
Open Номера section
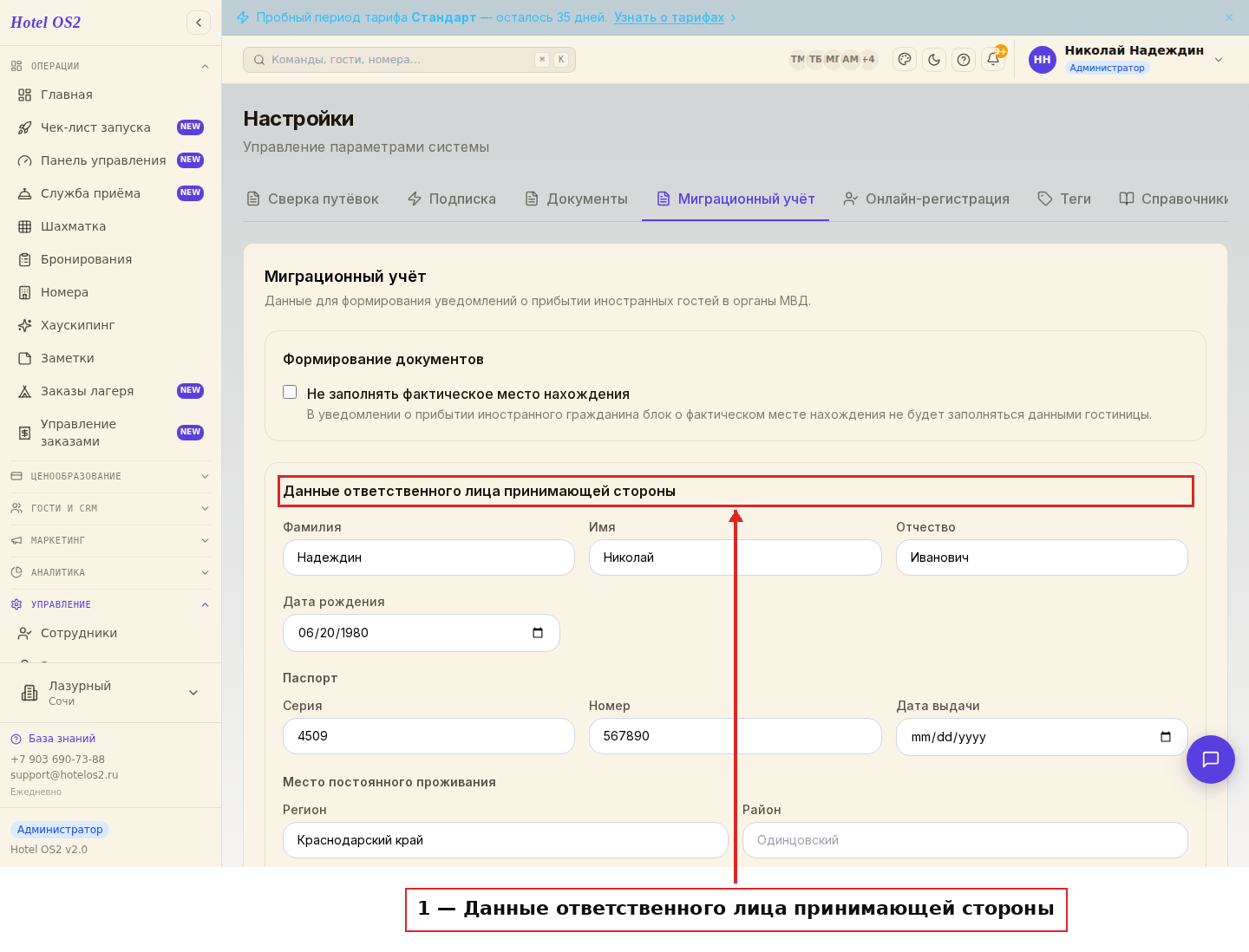[111, 292]
